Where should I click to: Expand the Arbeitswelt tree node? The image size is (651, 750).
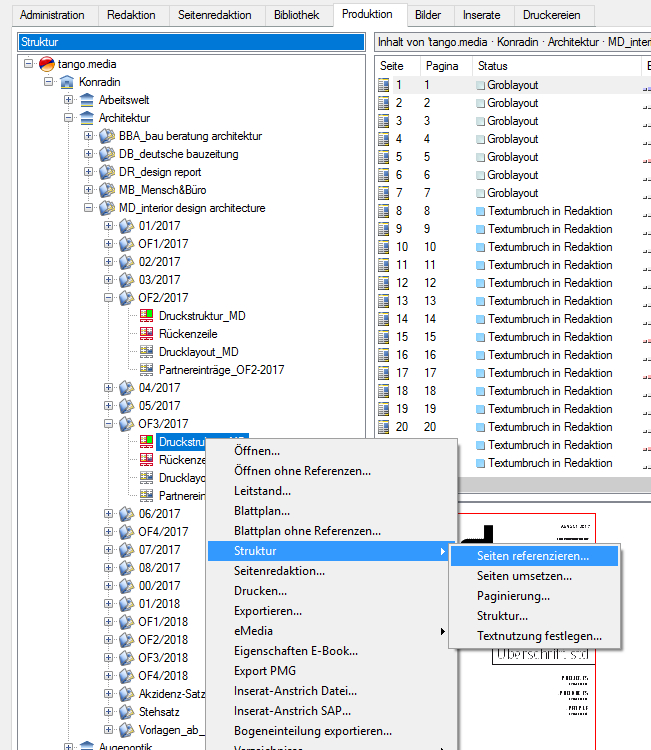[68, 100]
